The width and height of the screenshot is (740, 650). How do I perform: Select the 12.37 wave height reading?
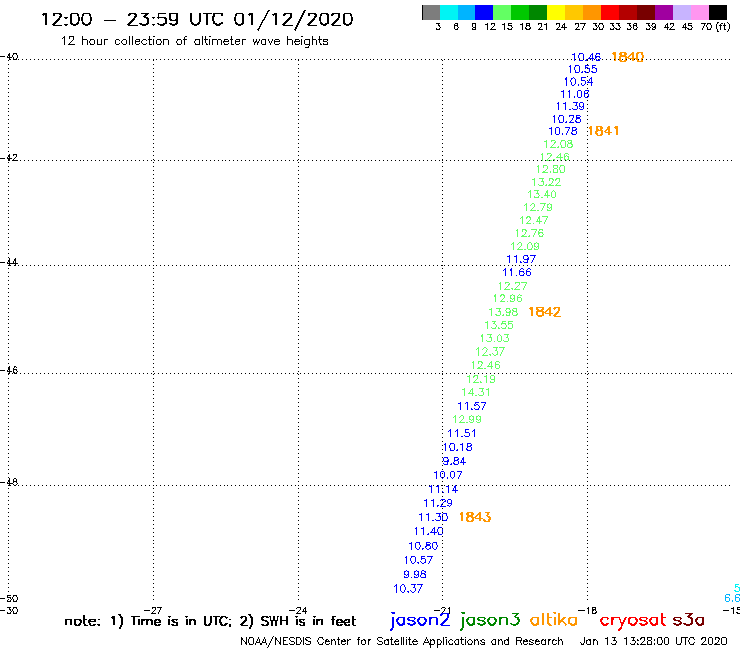(490, 352)
